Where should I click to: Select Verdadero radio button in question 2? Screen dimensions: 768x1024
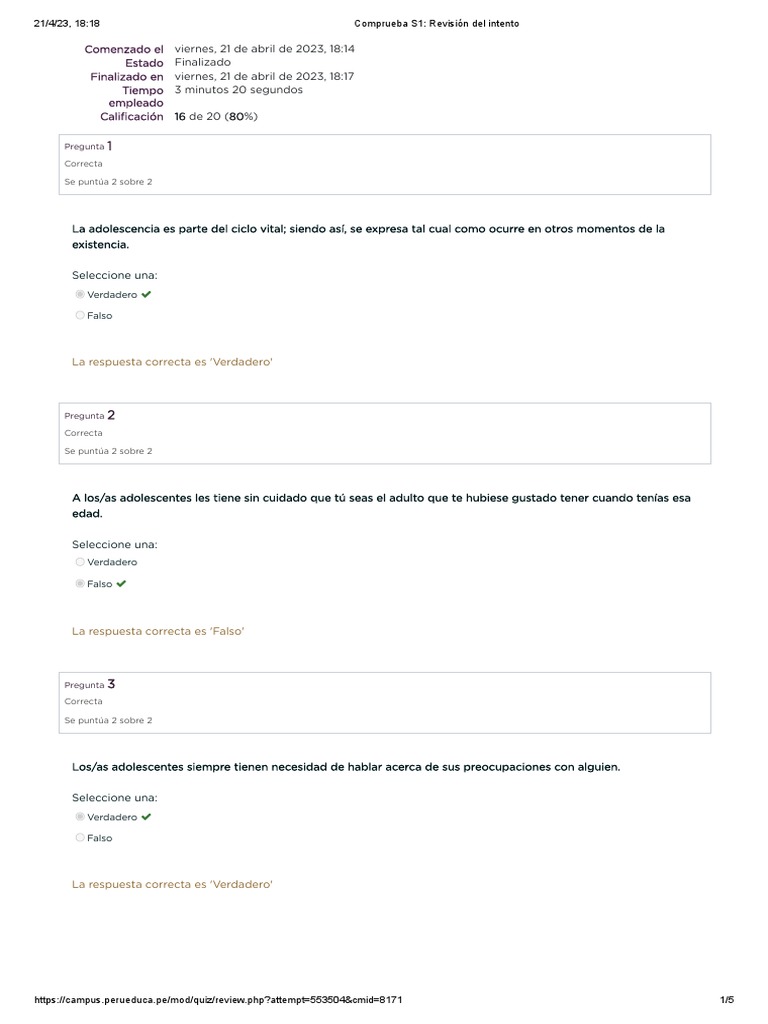pos(80,562)
